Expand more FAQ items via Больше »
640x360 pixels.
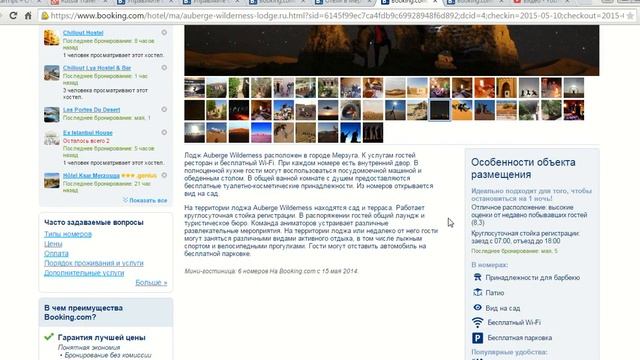tap(151, 282)
